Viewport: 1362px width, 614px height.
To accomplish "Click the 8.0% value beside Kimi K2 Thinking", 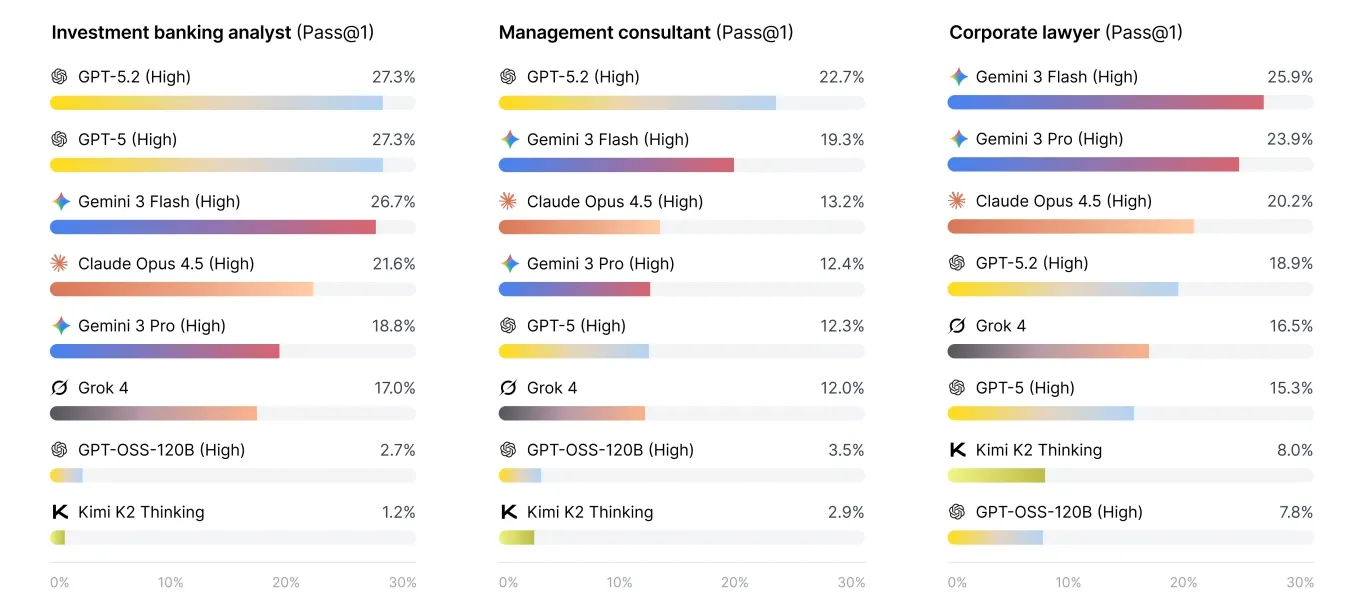I will (1294, 450).
